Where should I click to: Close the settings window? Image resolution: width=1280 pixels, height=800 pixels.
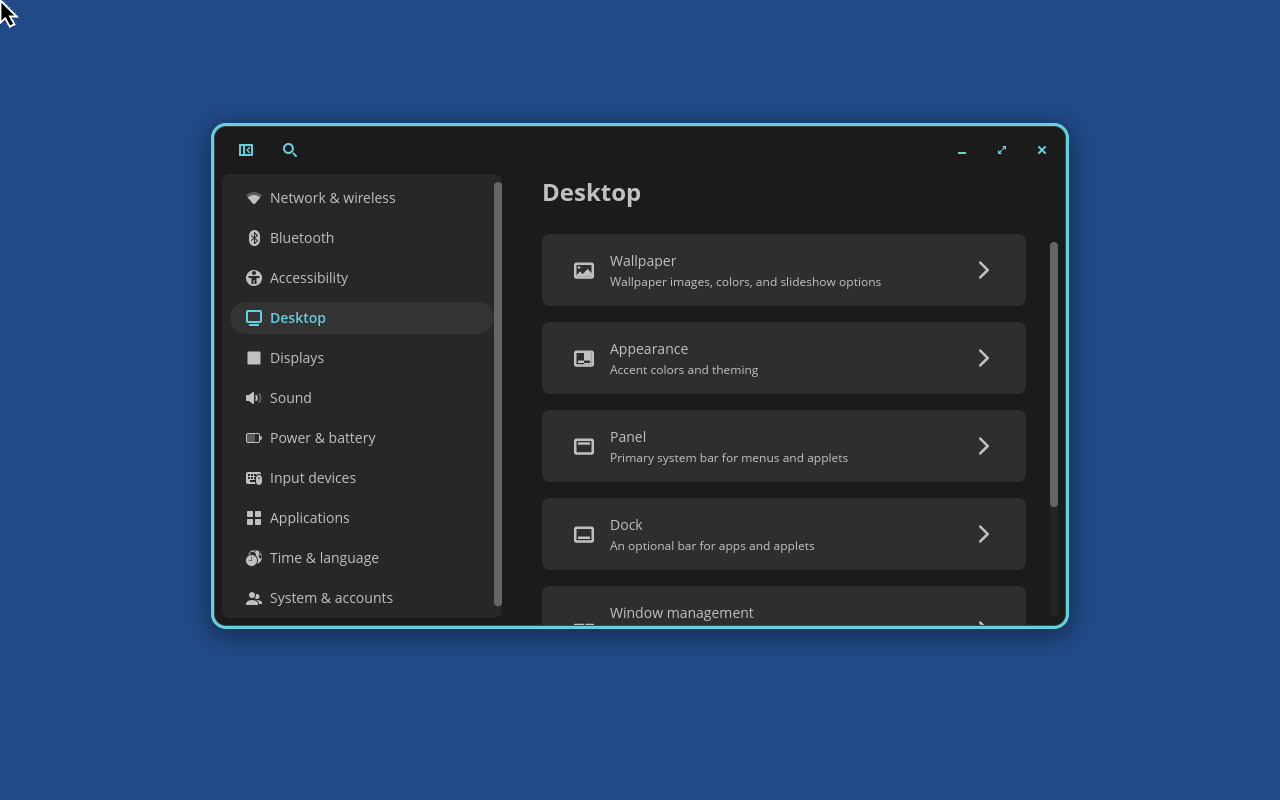pyautogui.click(x=1042, y=150)
